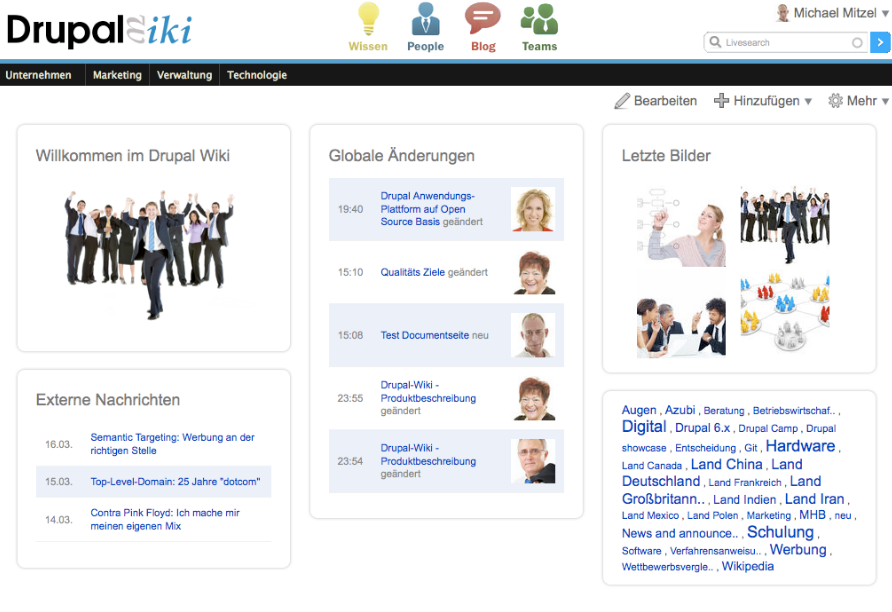
Task: Select the Land Polen tag
Action: pyautogui.click(x=713, y=516)
